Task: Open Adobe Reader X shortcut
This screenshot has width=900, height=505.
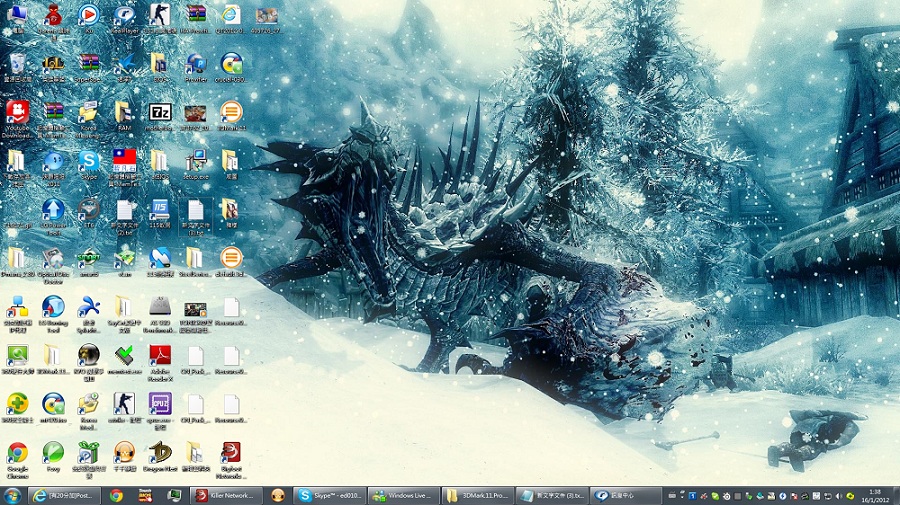Action: [160, 355]
